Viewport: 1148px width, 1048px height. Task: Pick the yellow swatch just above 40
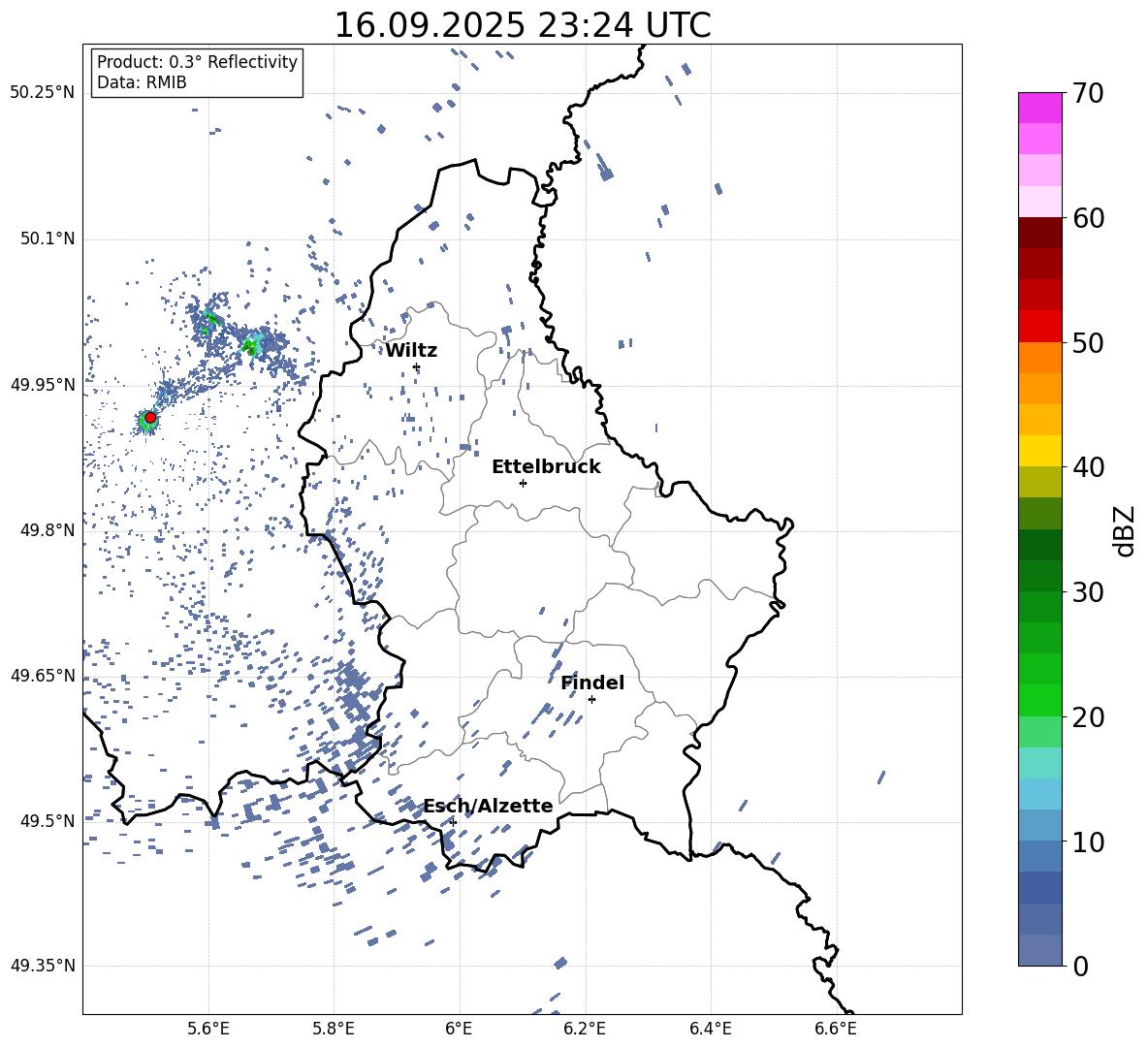click(x=1039, y=451)
